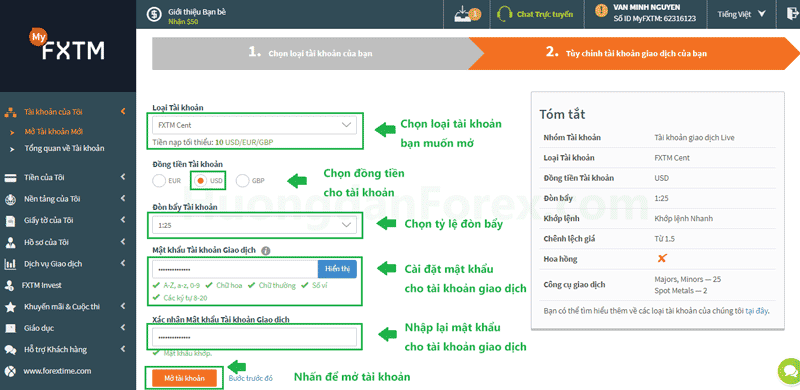Image resolution: width=800 pixels, height=390 pixels.
Task: Open Tổng quan về Tài khoản in sidebar
Action: coord(64,149)
